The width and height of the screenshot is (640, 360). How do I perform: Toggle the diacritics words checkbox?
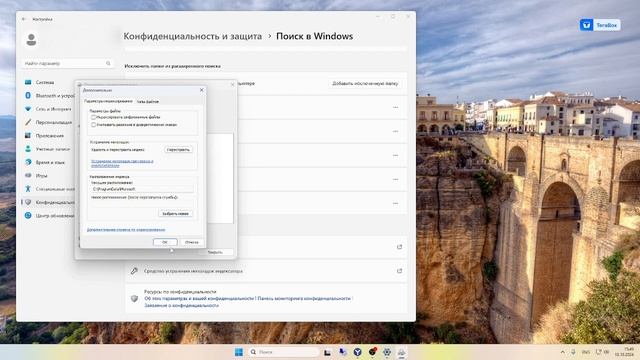(93, 125)
